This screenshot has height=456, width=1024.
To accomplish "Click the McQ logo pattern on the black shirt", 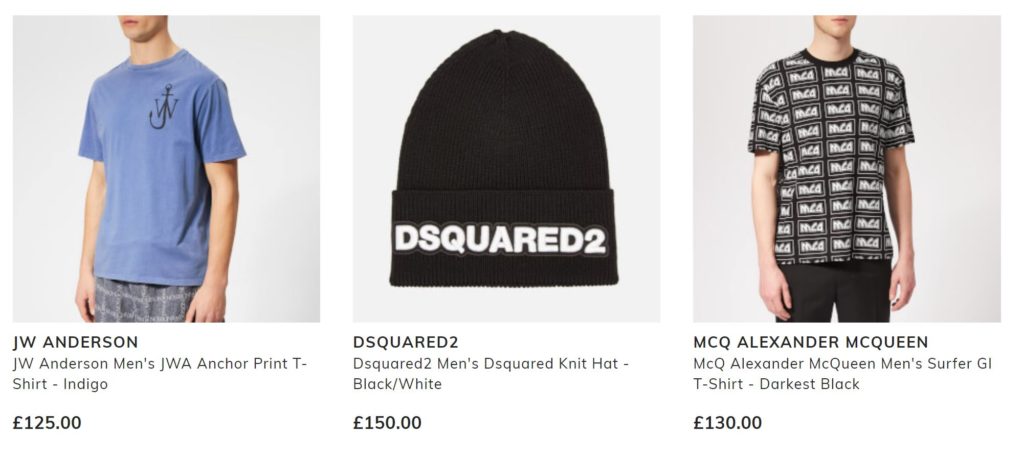I will 829,157.
